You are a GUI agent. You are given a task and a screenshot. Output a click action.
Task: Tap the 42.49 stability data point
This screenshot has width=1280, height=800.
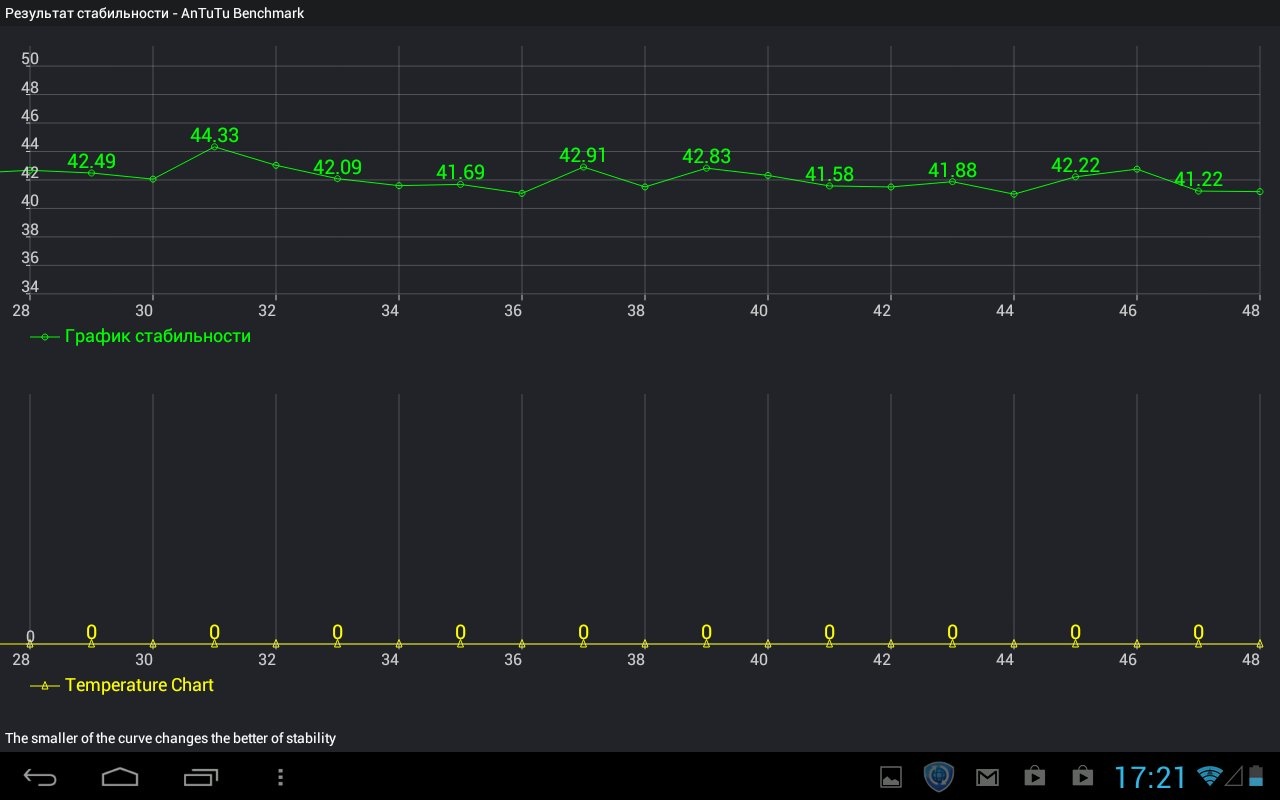[91, 173]
